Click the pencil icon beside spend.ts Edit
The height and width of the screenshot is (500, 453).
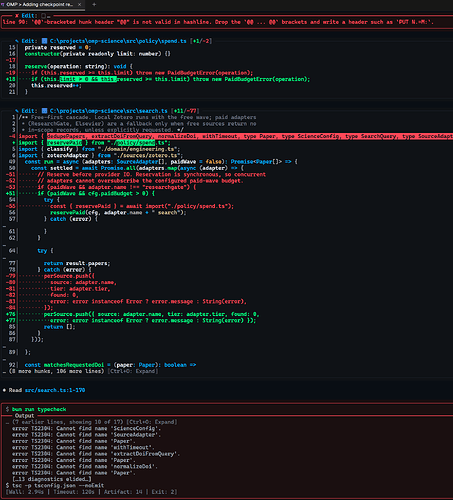[x=17, y=41]
